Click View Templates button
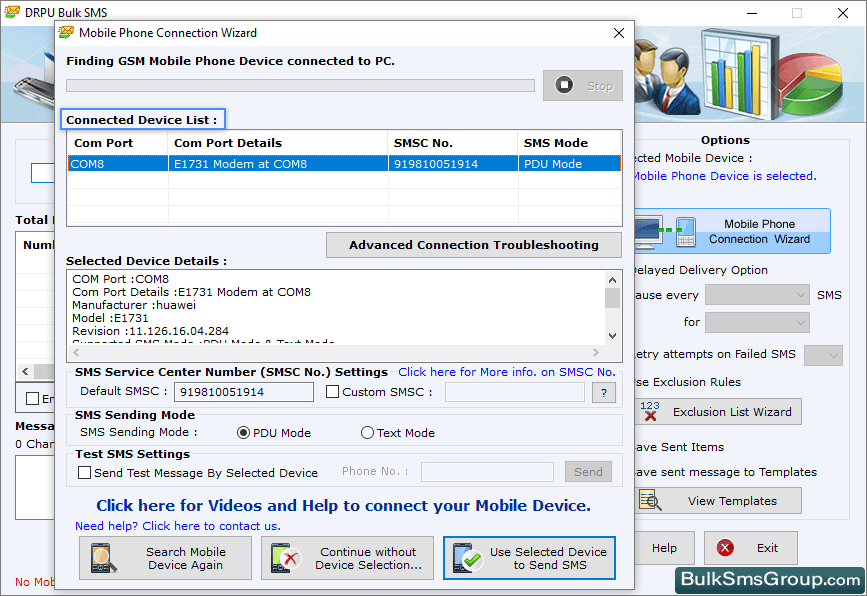867x596 pixels. pos(718,501)
